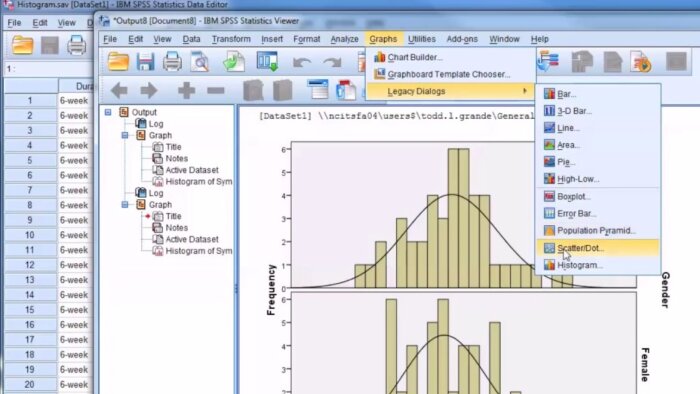Click the 6-week cell in row 5
The image size is (700, 394).
tap(75, 160)
